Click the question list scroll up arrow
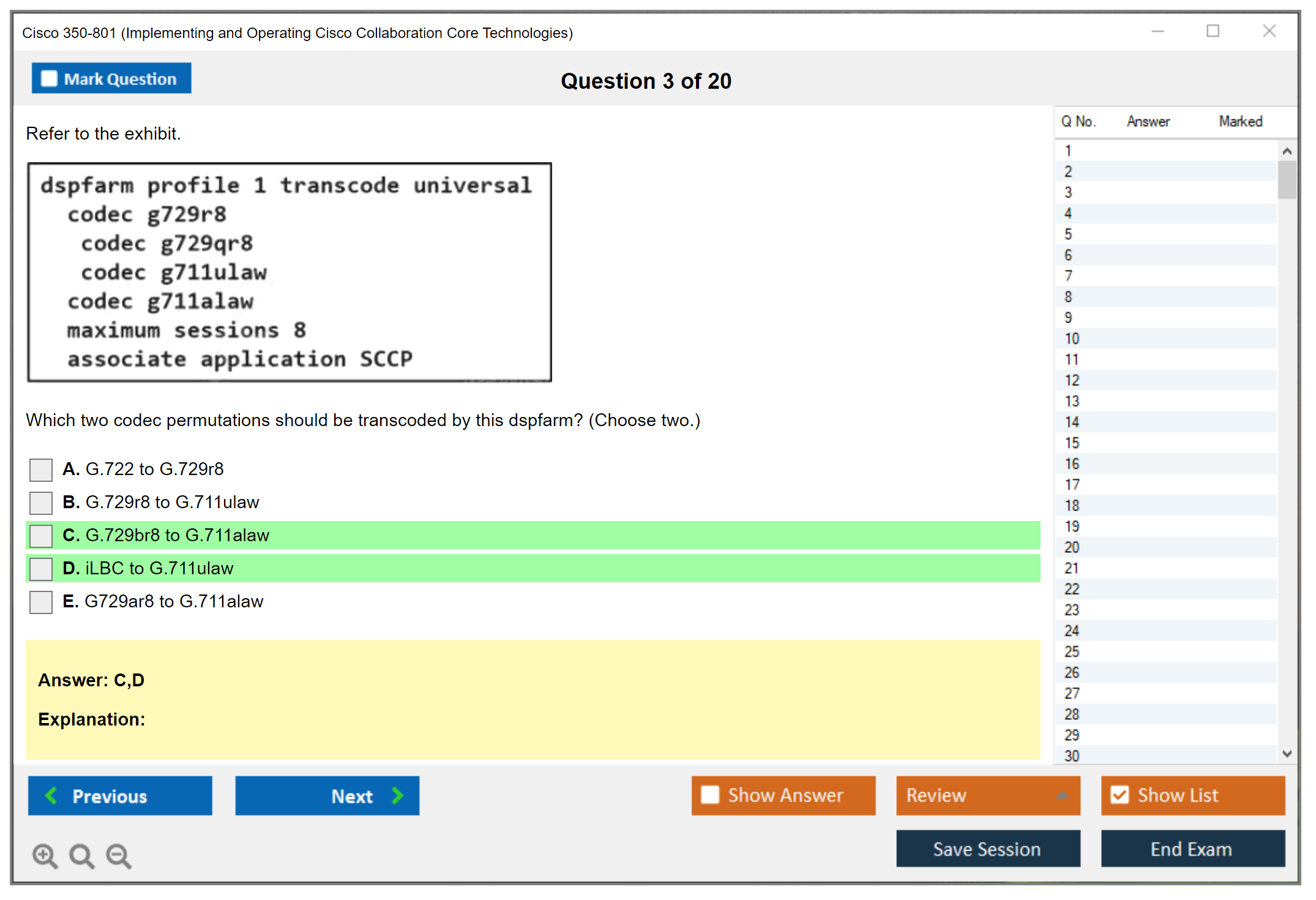This screenshot has width=1316, height=900. 1287,151
